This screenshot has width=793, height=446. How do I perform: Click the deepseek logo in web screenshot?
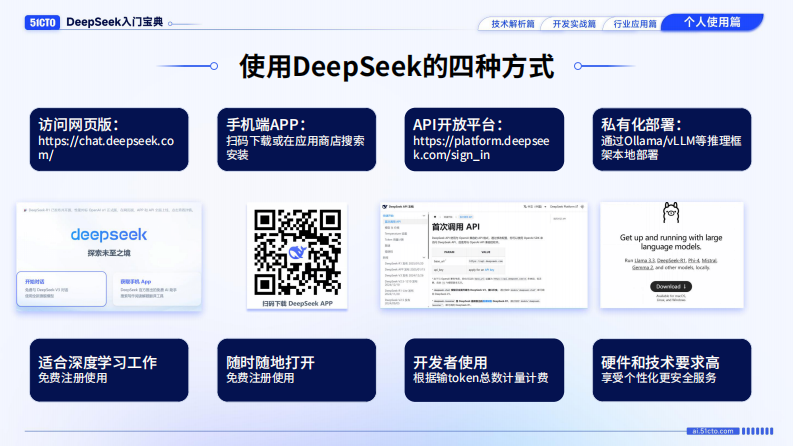(x=109, y=235)
